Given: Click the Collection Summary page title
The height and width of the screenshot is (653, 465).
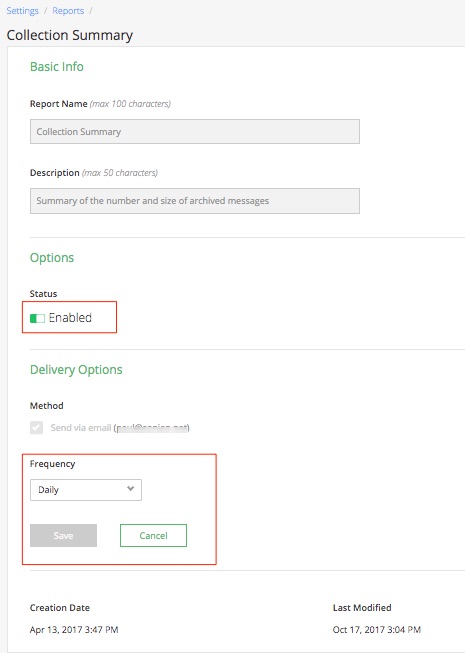Looking at the screenshot, I should [70, 35].
